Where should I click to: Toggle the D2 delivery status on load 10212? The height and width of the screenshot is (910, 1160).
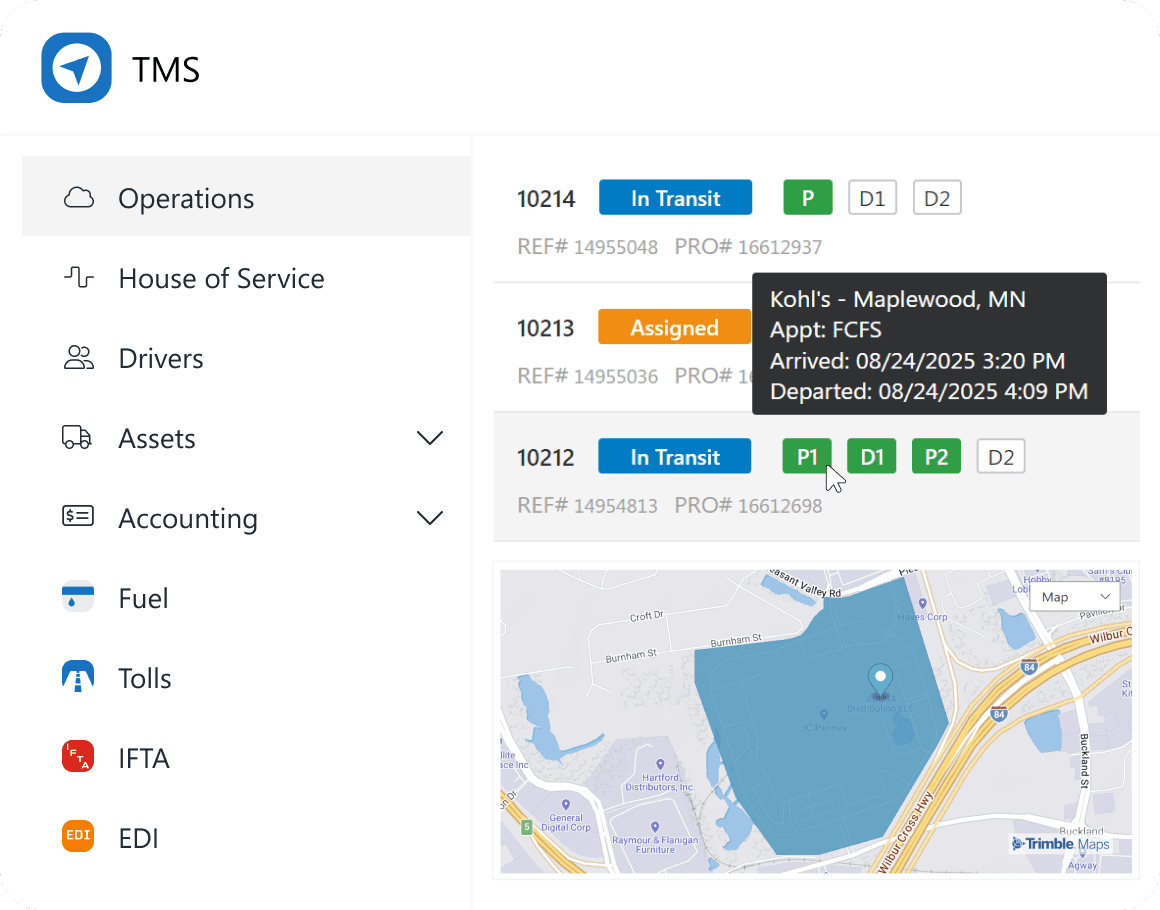(1000, 456)
